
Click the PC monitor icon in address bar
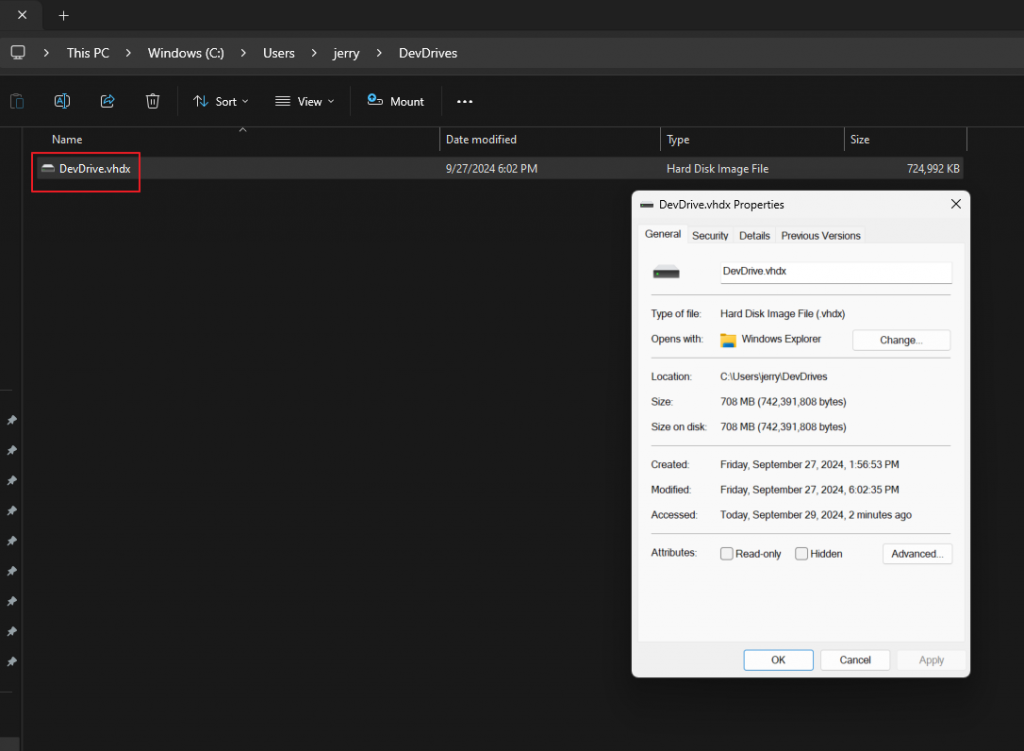[x=18, y=53]
